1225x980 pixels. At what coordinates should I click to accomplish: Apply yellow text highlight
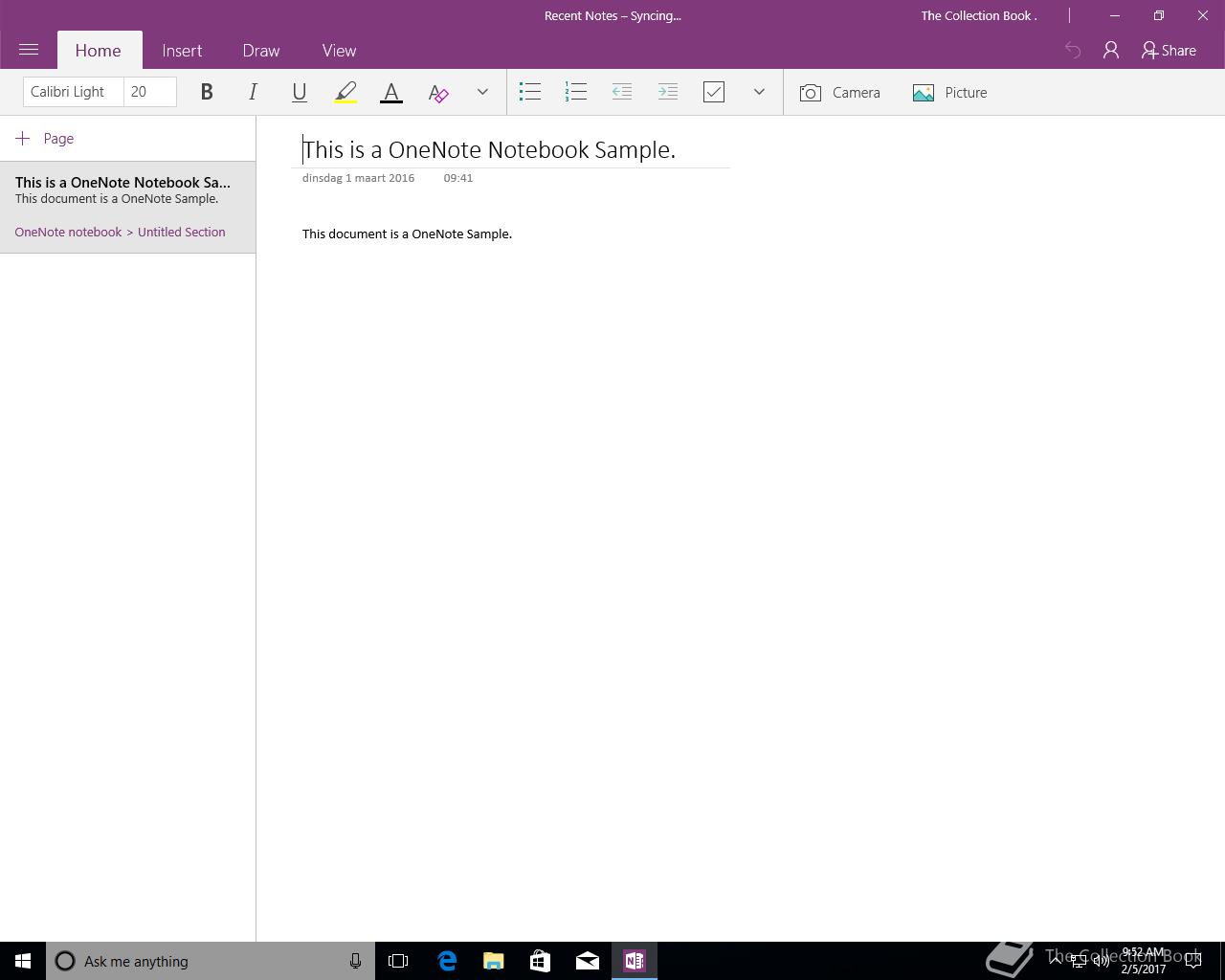click(x=345, y=92)
